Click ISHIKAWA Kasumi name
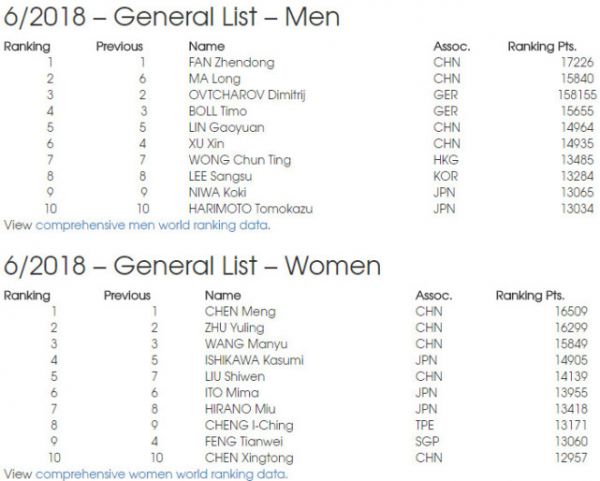The image size is (600, 481). click(254, 360)
